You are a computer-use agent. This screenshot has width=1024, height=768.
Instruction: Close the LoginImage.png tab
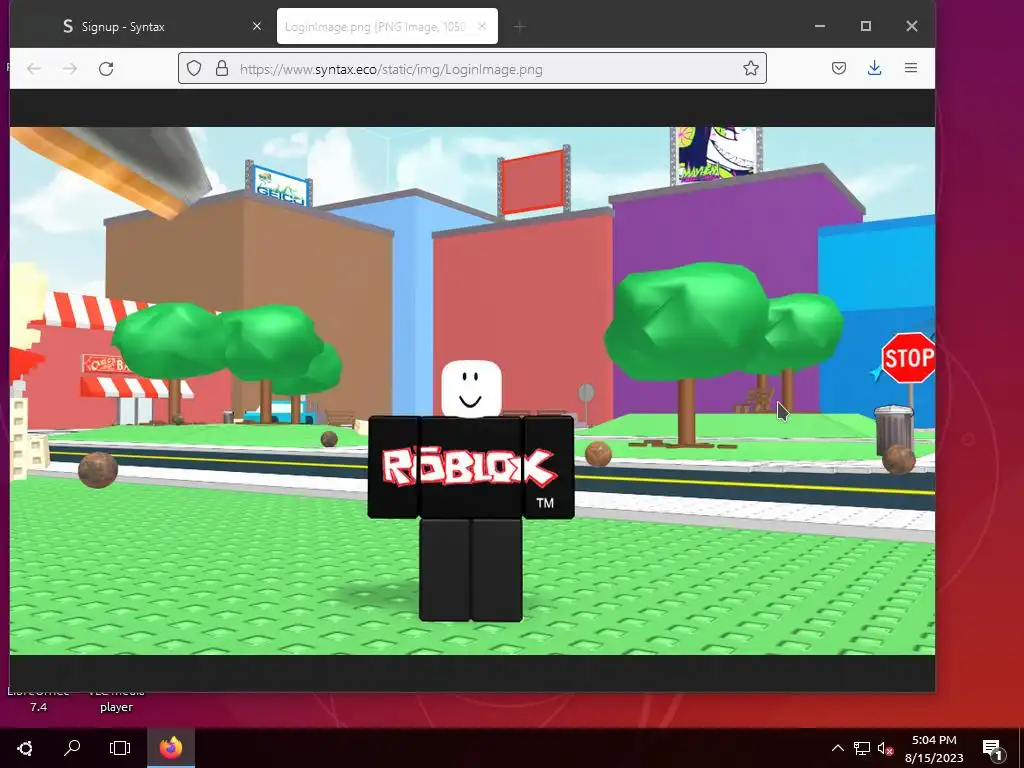click(482, 27)
